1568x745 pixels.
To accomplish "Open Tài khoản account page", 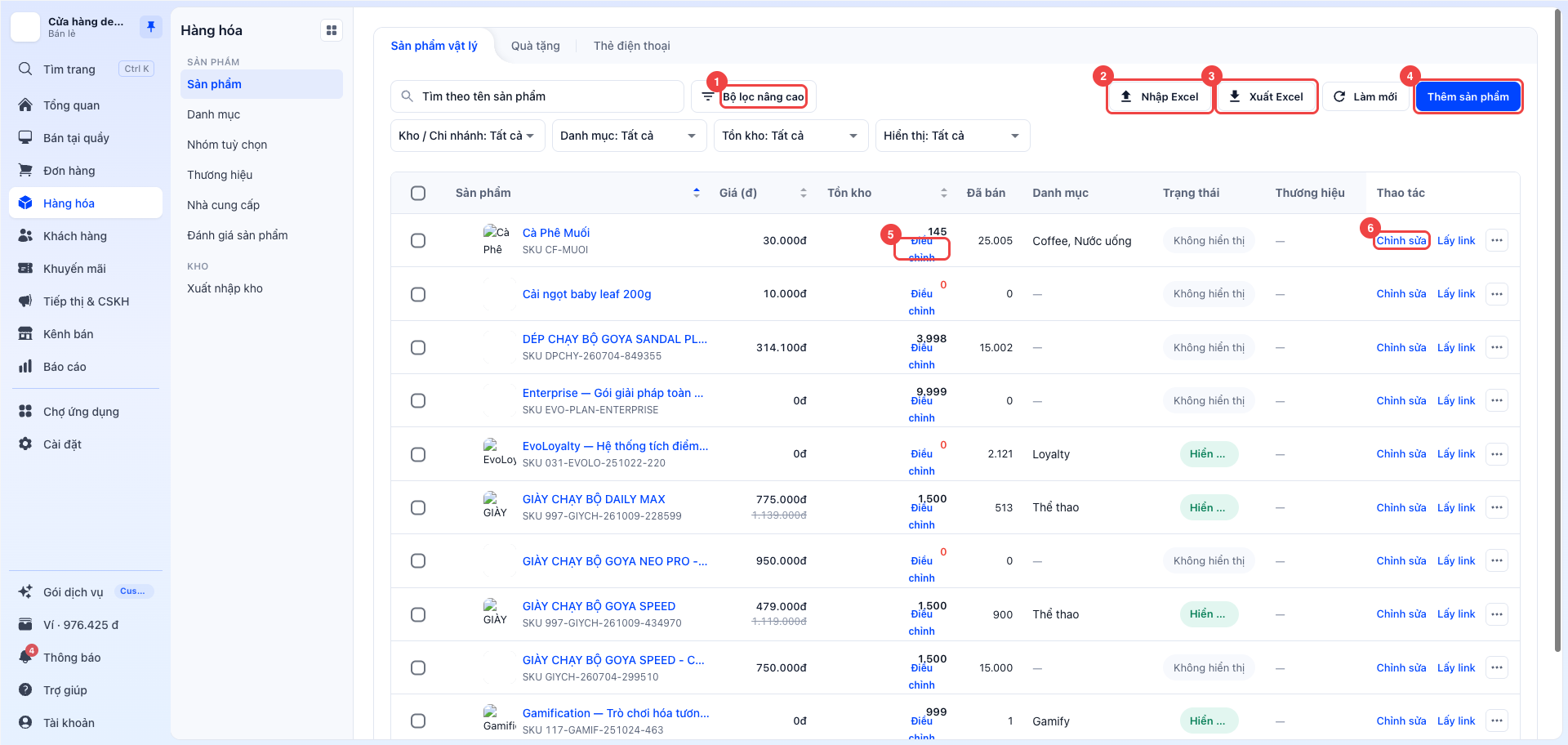I will click(86, 723).
